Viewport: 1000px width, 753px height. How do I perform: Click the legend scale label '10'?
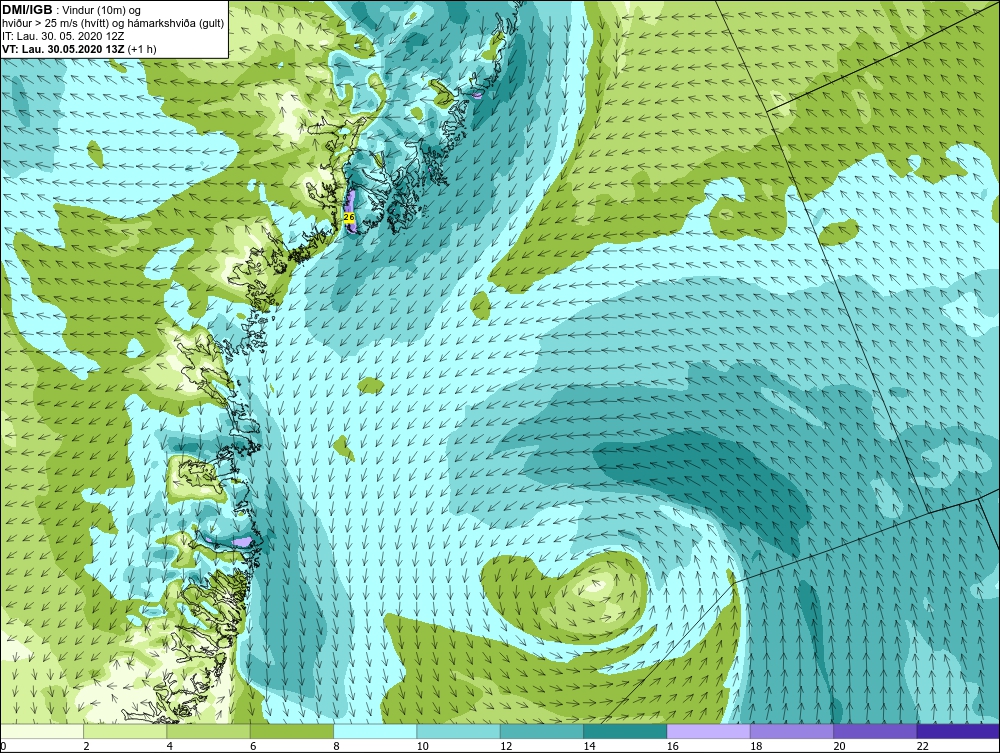(422, 746)
